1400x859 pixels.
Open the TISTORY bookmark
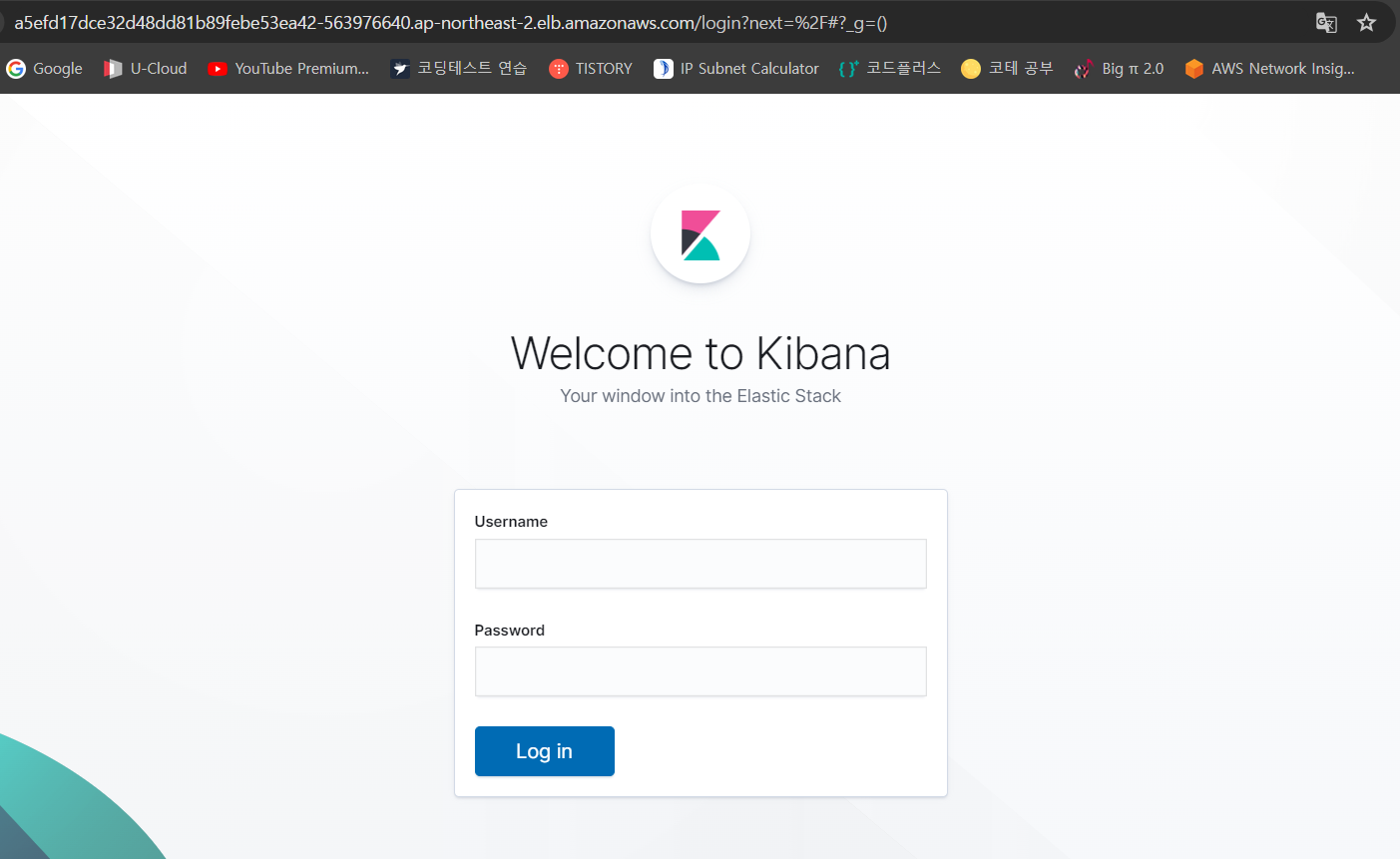click(591, 68)
